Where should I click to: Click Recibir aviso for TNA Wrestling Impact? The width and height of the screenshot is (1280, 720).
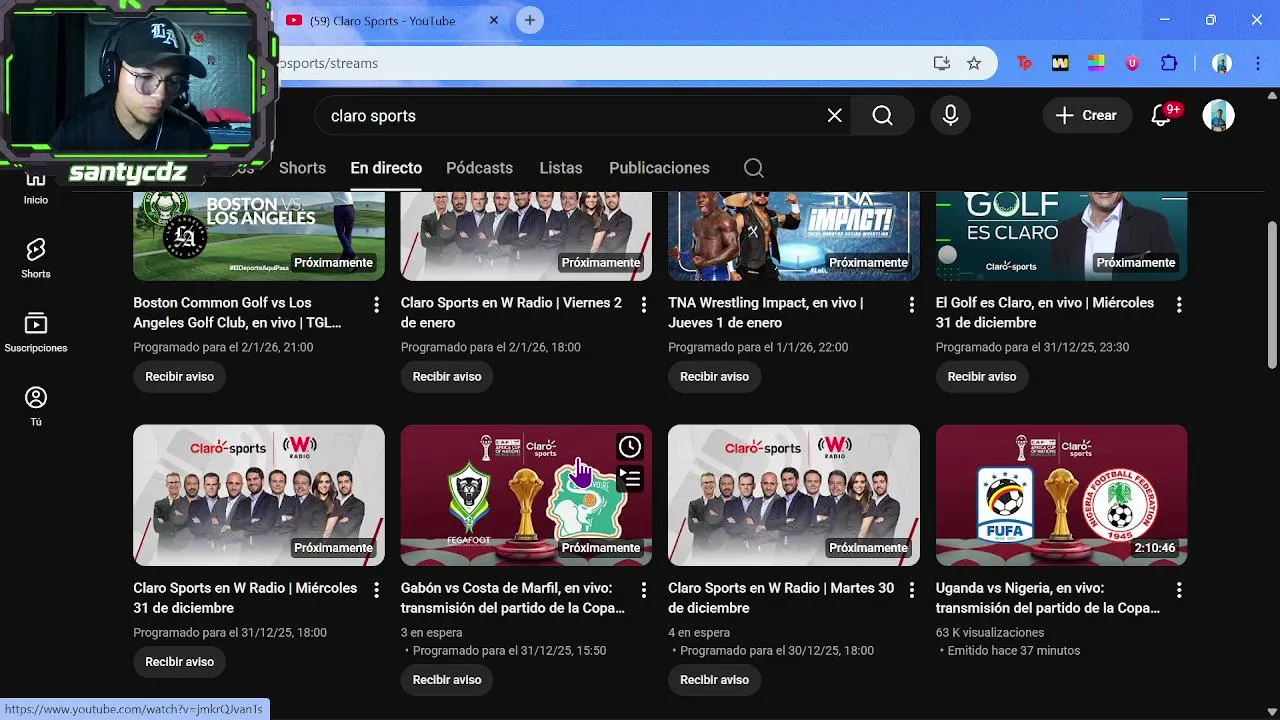(x=714, y=376)
